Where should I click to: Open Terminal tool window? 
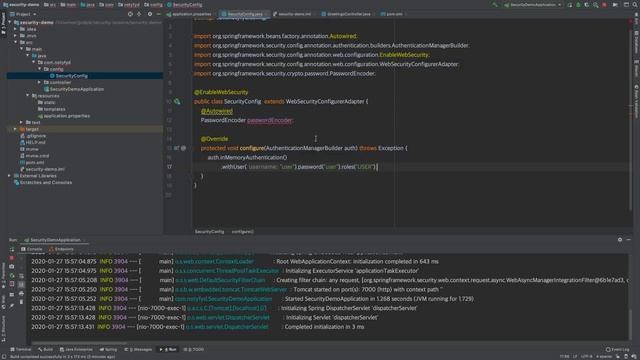[x=20, y=349]
